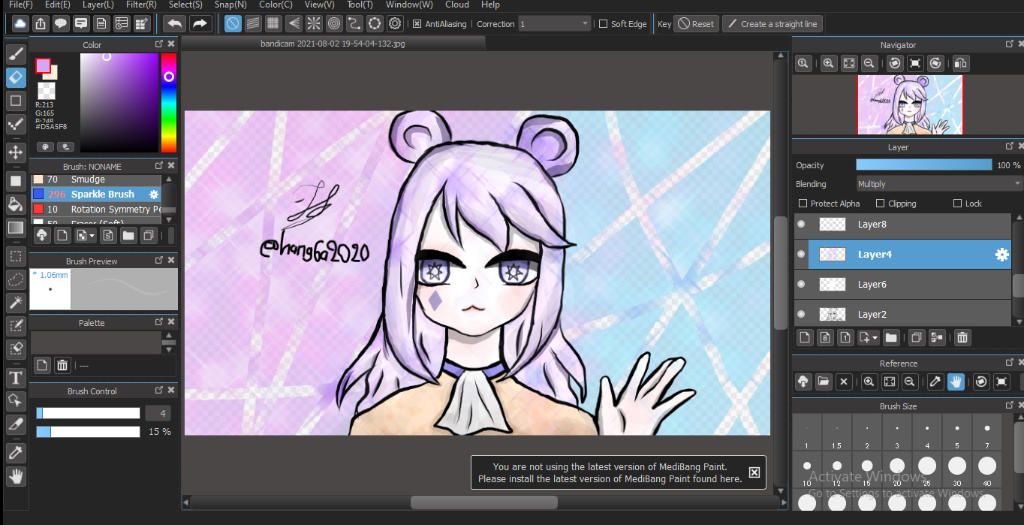The width and height of the screenshot is (1024, 525).
Task: Delete layer with trash icon
Action: point(962,338)
